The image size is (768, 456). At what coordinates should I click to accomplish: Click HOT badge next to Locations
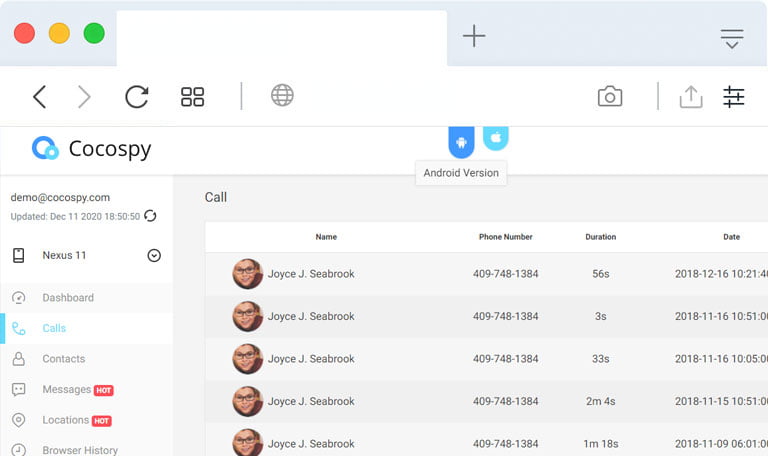pos(102,421)
